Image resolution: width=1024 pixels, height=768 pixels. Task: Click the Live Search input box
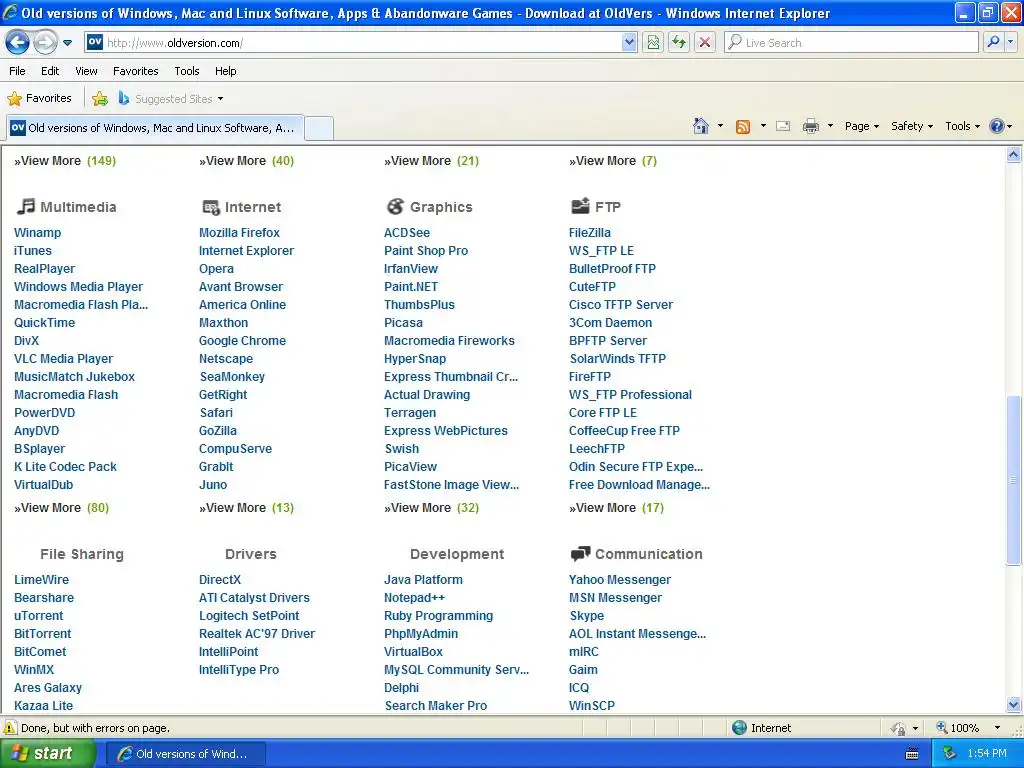tap(851, 42)
